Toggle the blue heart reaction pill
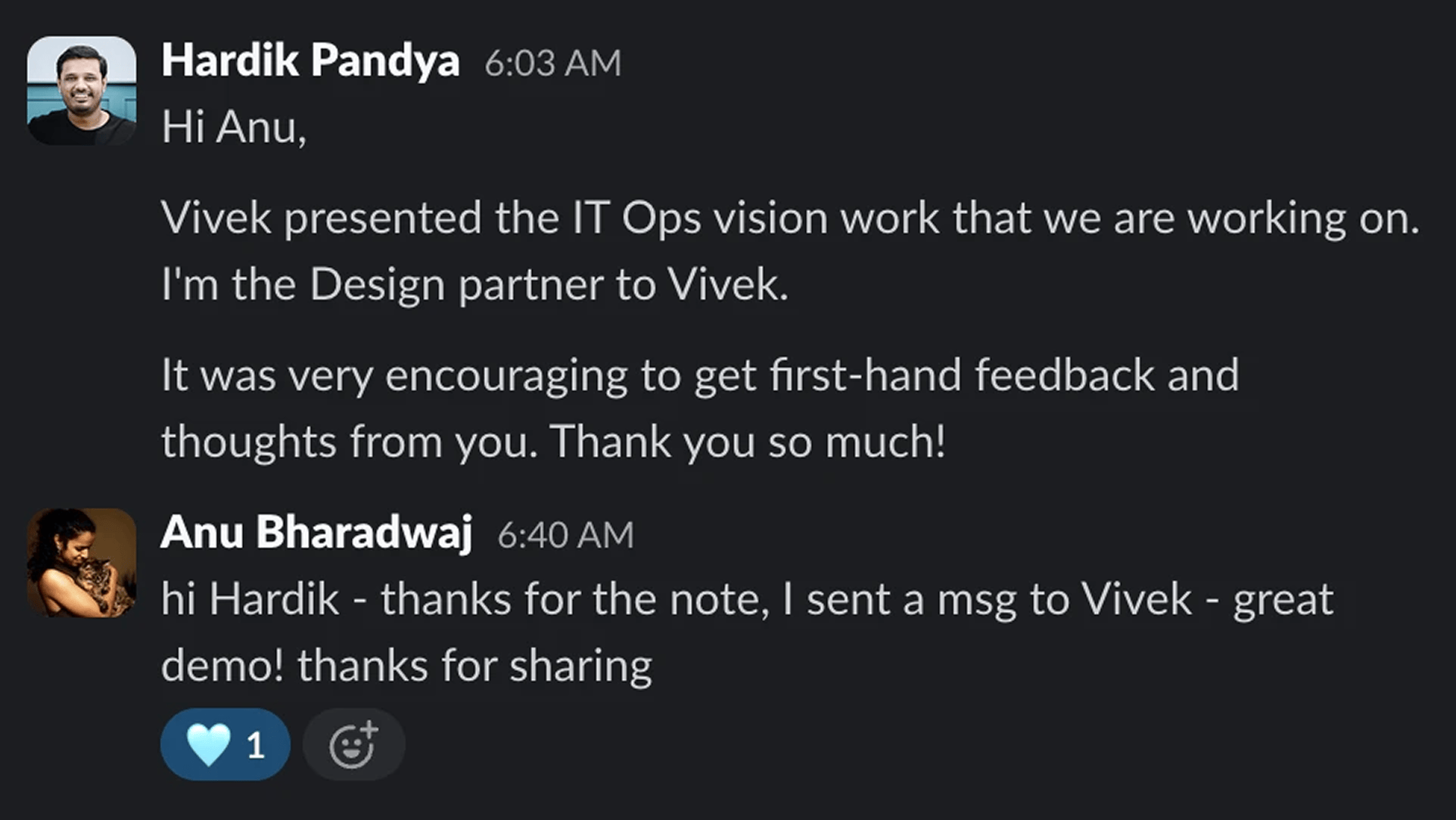1456x820 pixels. point(225,744)
